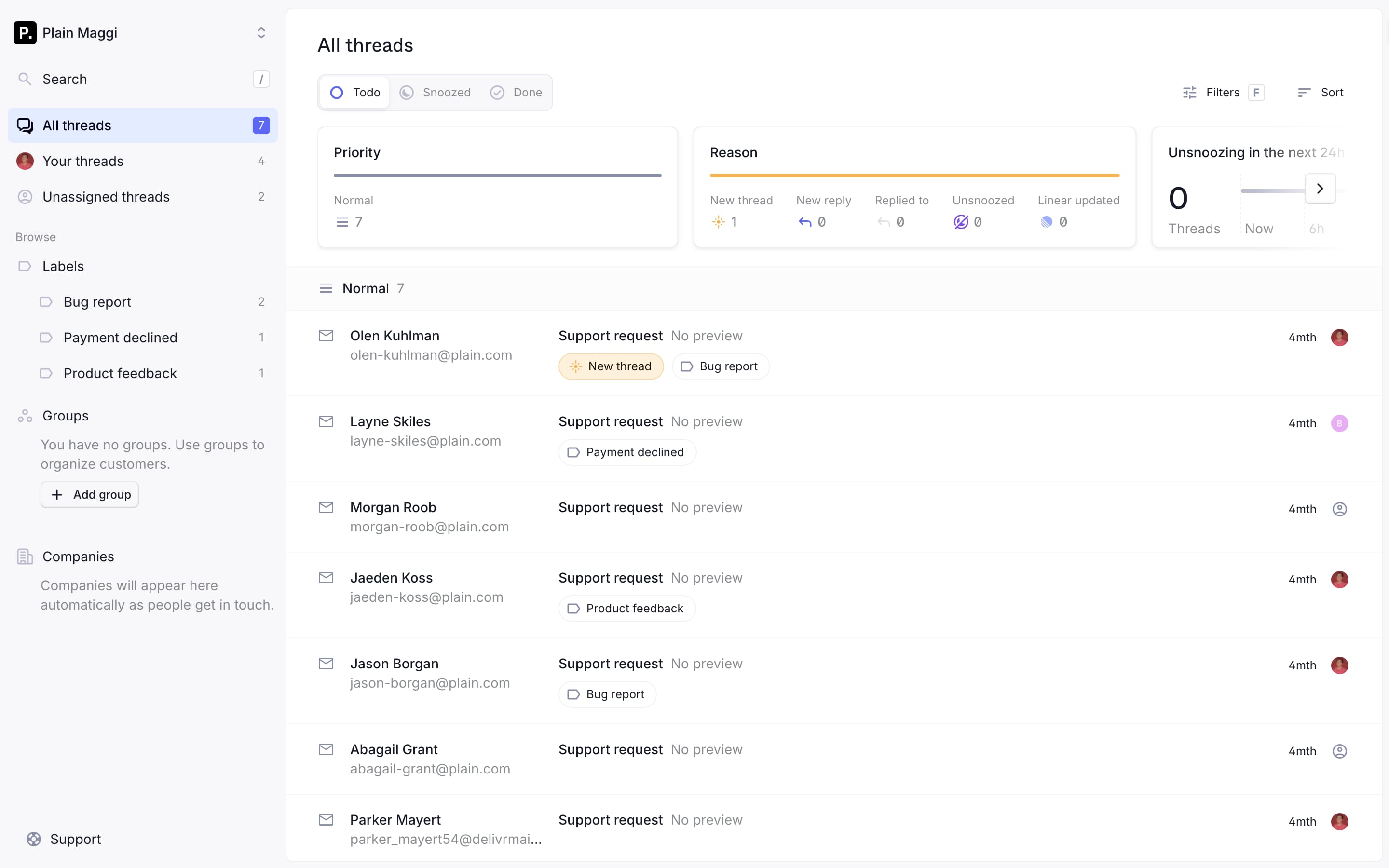Select the Todo status filter
Viewport: 1389px width, 868px height.
[354, 93]
